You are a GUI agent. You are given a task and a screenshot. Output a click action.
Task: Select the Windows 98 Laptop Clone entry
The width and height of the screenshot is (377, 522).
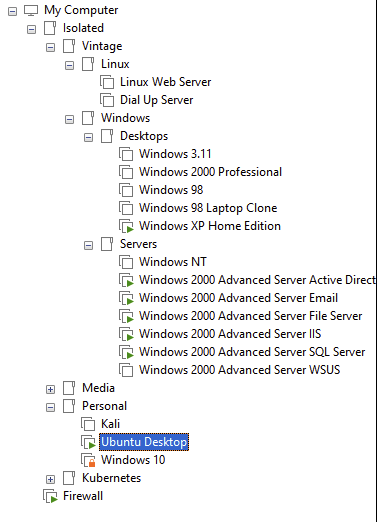pos(208,208)
